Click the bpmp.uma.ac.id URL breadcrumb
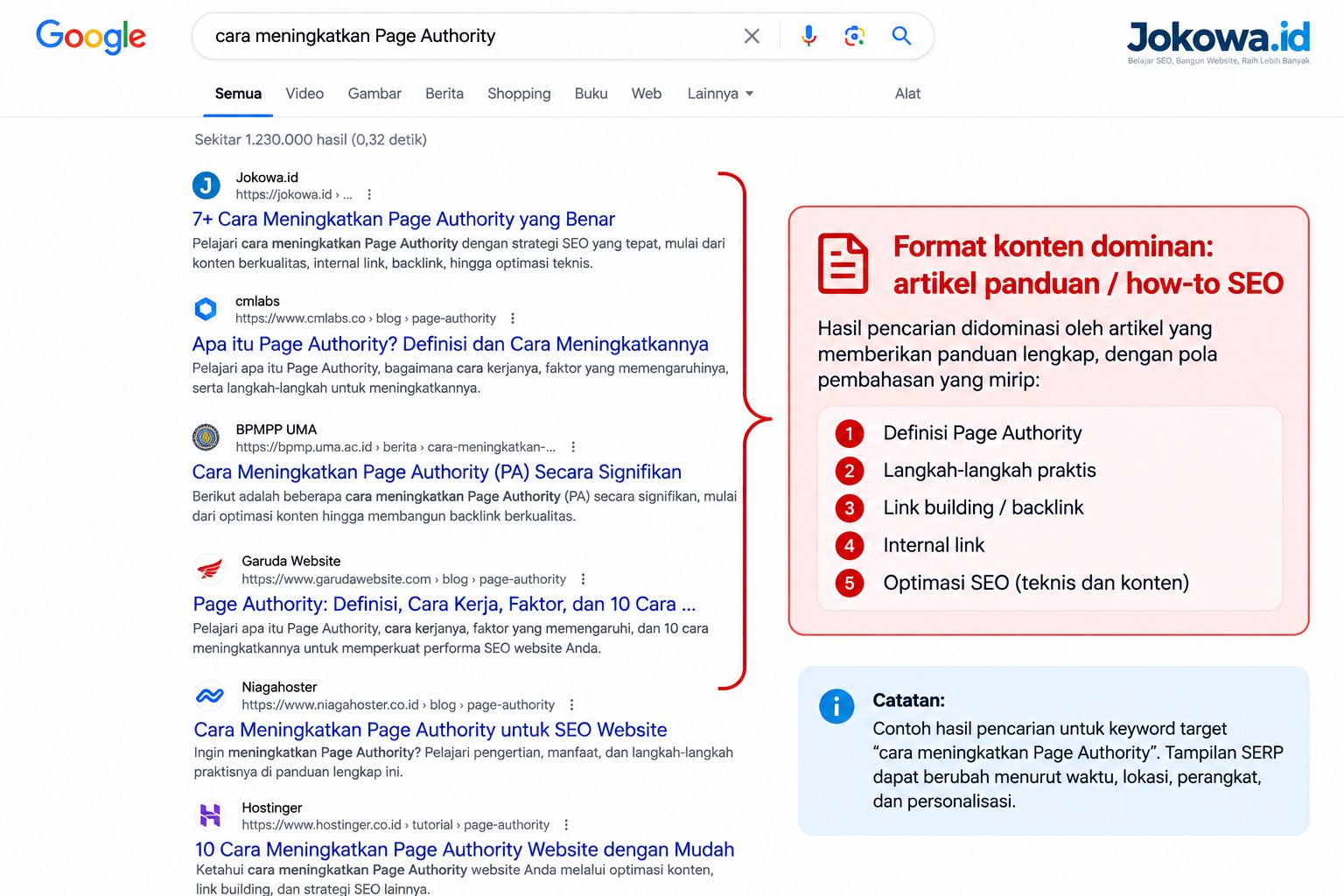 click(395, 447)
